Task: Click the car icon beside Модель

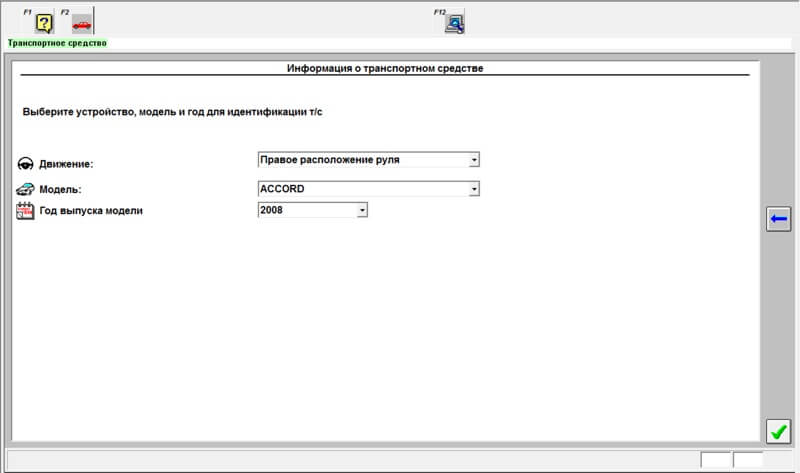Action: 26,189
